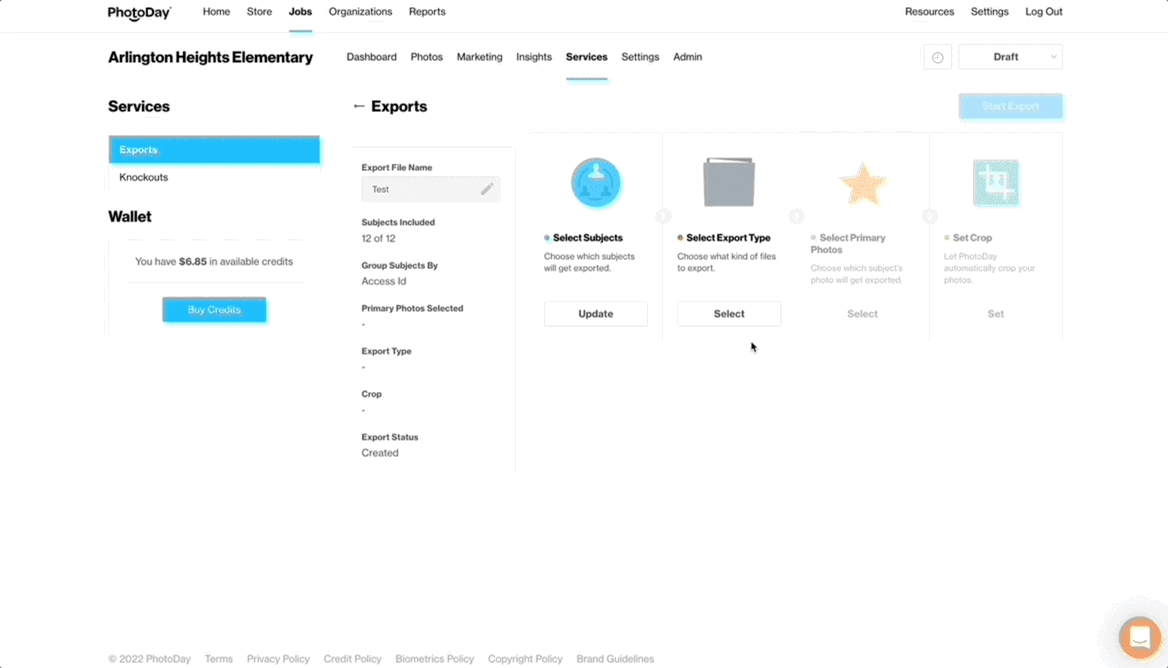Open the chat support bubble
This screenshot has width=1168, height=668.
point(1139,637)
